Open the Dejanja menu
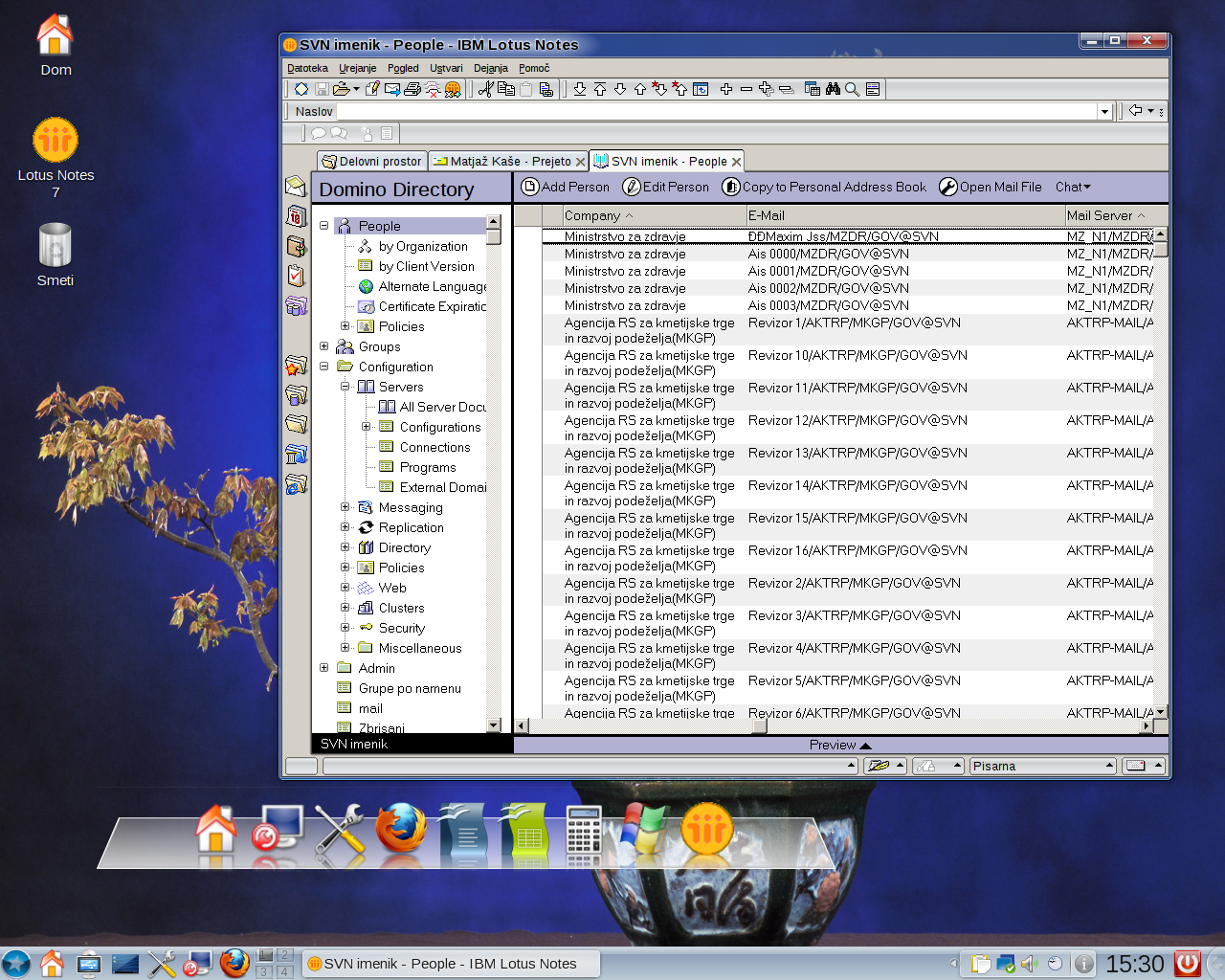Screen dimensions: 1225x980 coord(490,68)
